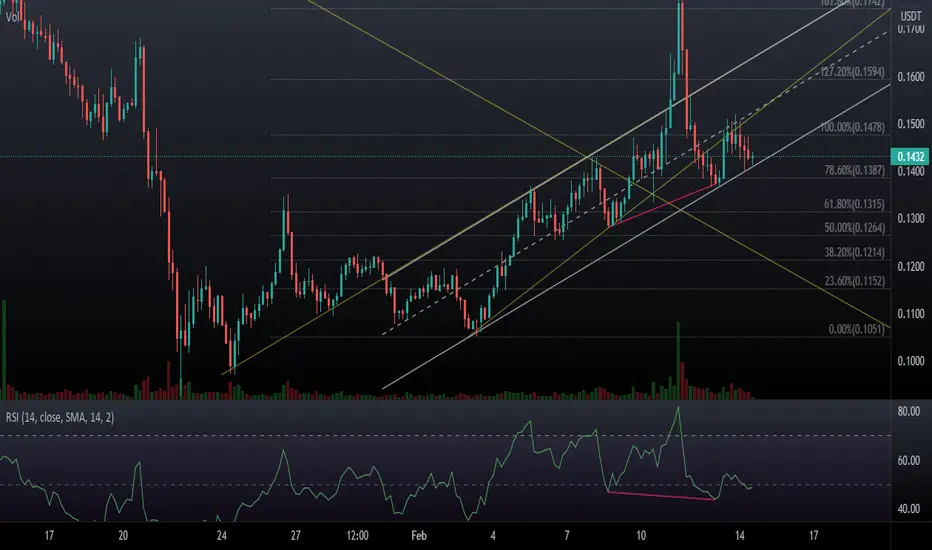Click the 7 date label on time axis
This screenshot has width=932, height=550.
pyautogui.click(x=567, y=536)
